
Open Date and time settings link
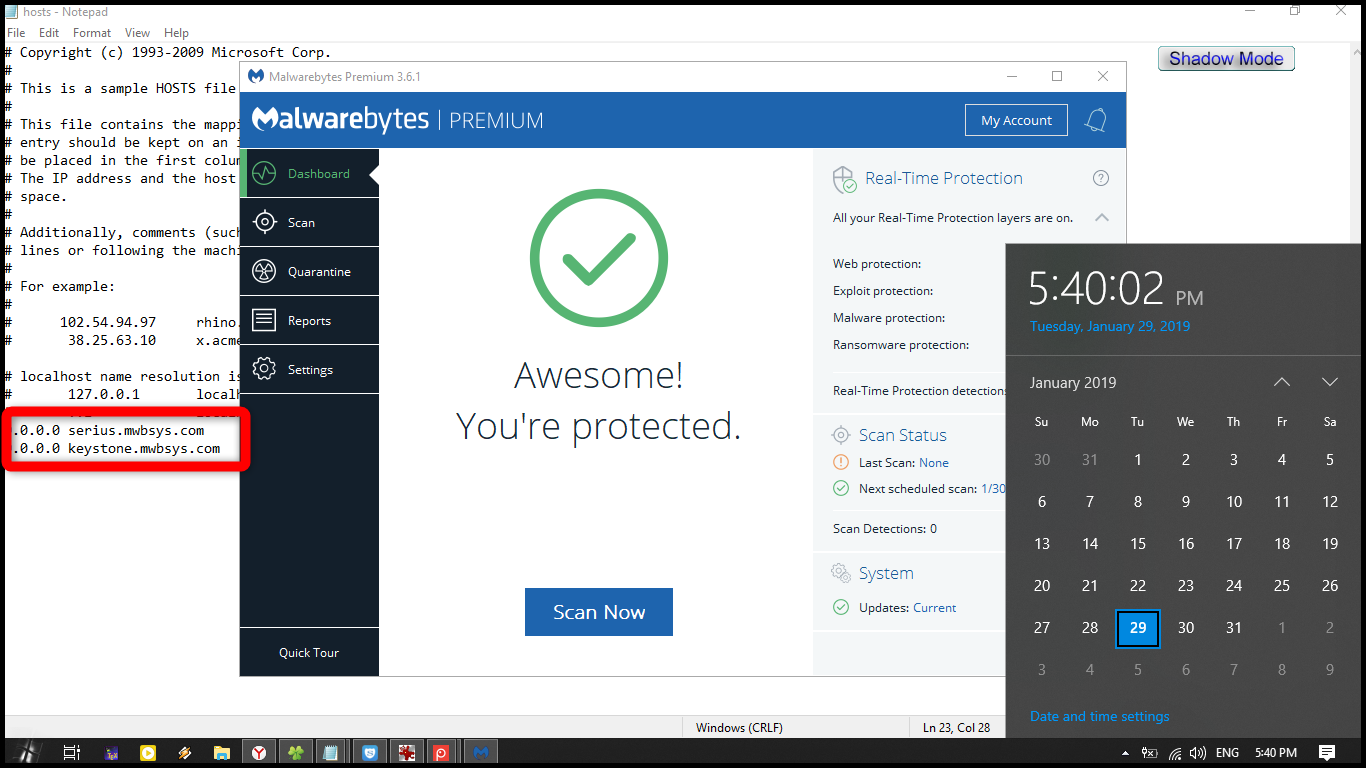(1099, 716)
